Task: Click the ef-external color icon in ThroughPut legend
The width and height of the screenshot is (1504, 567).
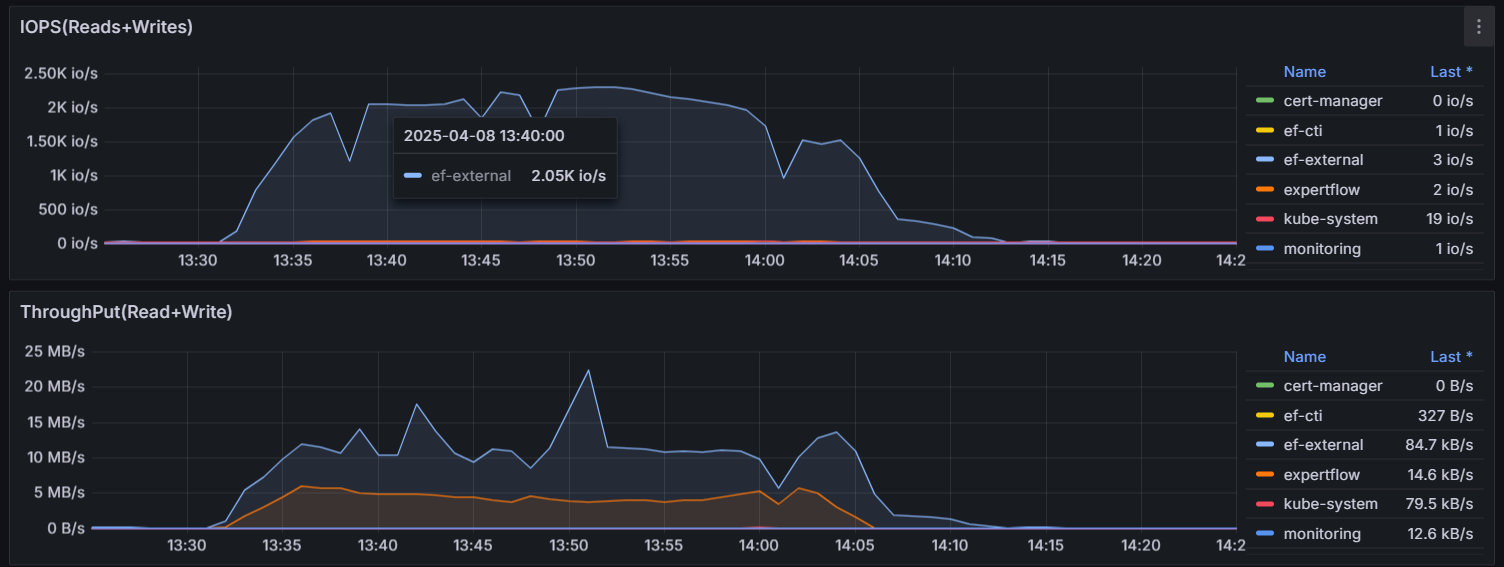Action: (x=1265, y=445)
